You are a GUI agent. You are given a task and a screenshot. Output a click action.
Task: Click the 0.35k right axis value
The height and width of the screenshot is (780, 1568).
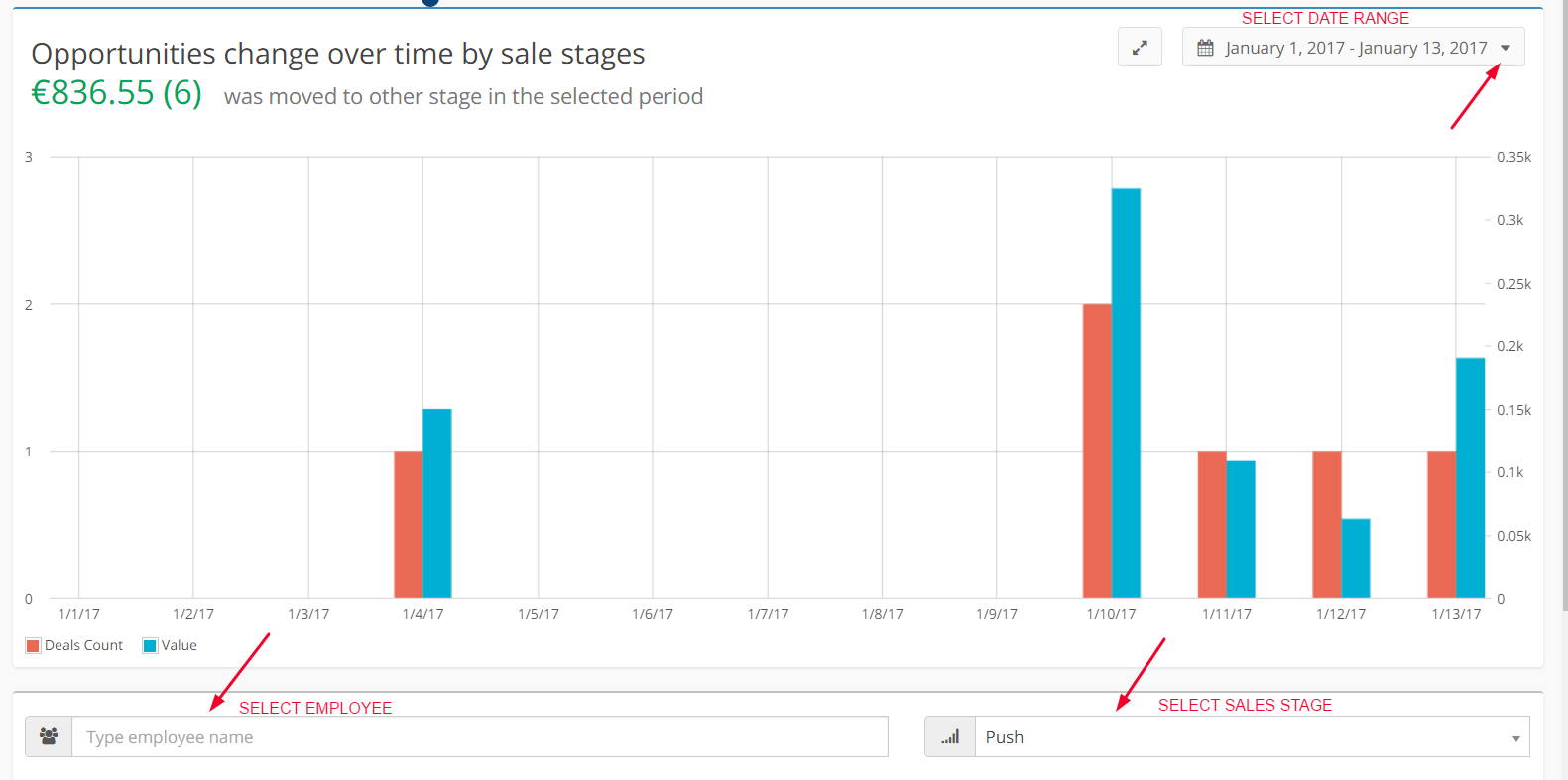1513,157
